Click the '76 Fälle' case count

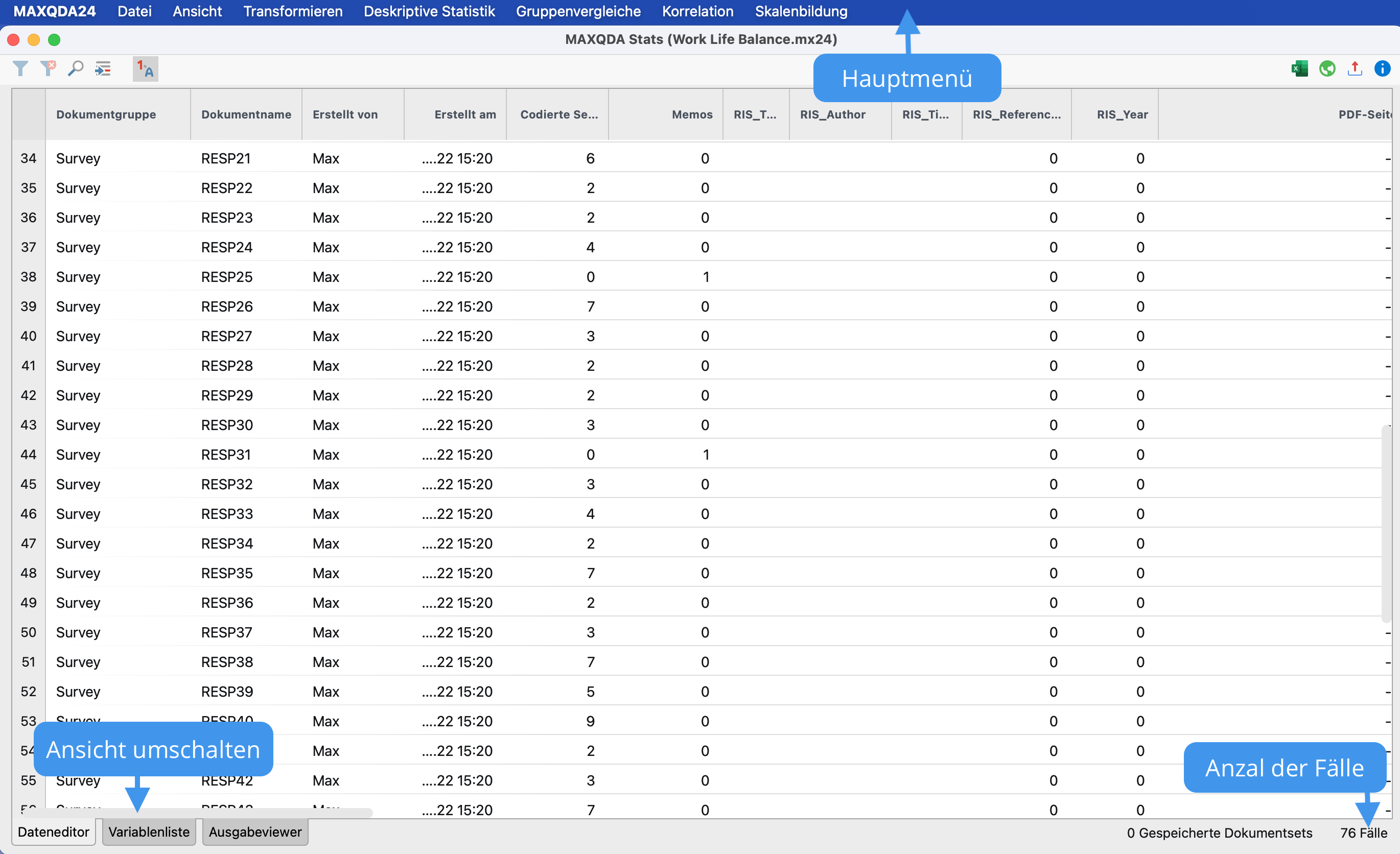coord(1364,833)
